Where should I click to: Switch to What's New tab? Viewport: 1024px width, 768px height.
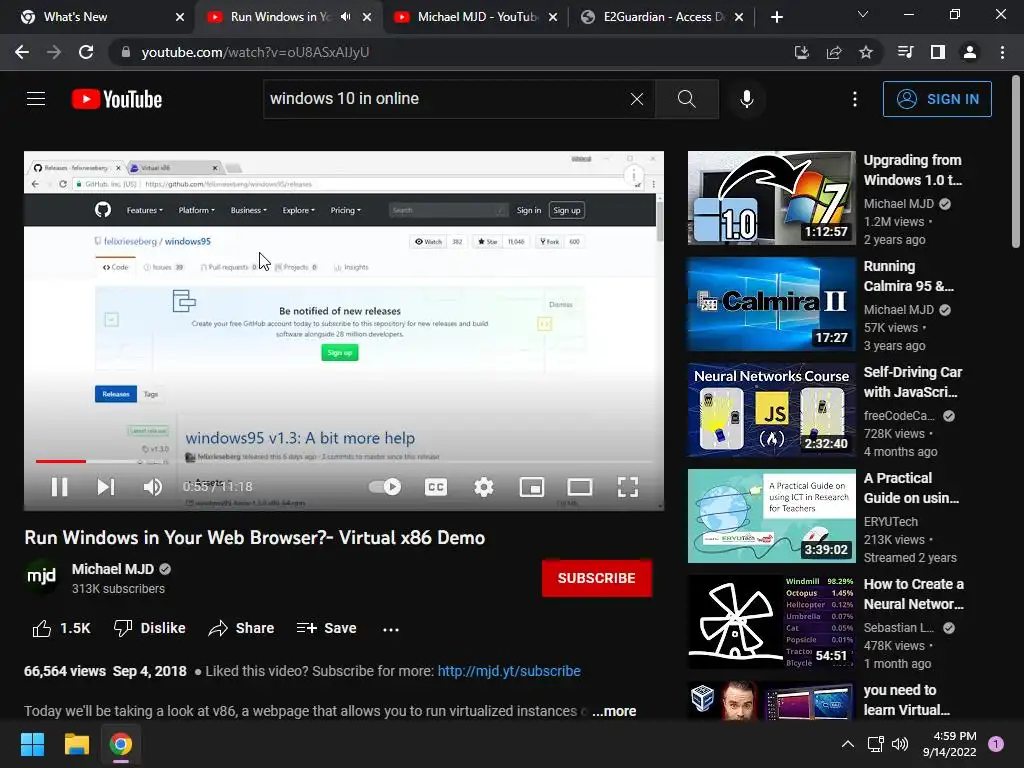click(x=98, y=17)
